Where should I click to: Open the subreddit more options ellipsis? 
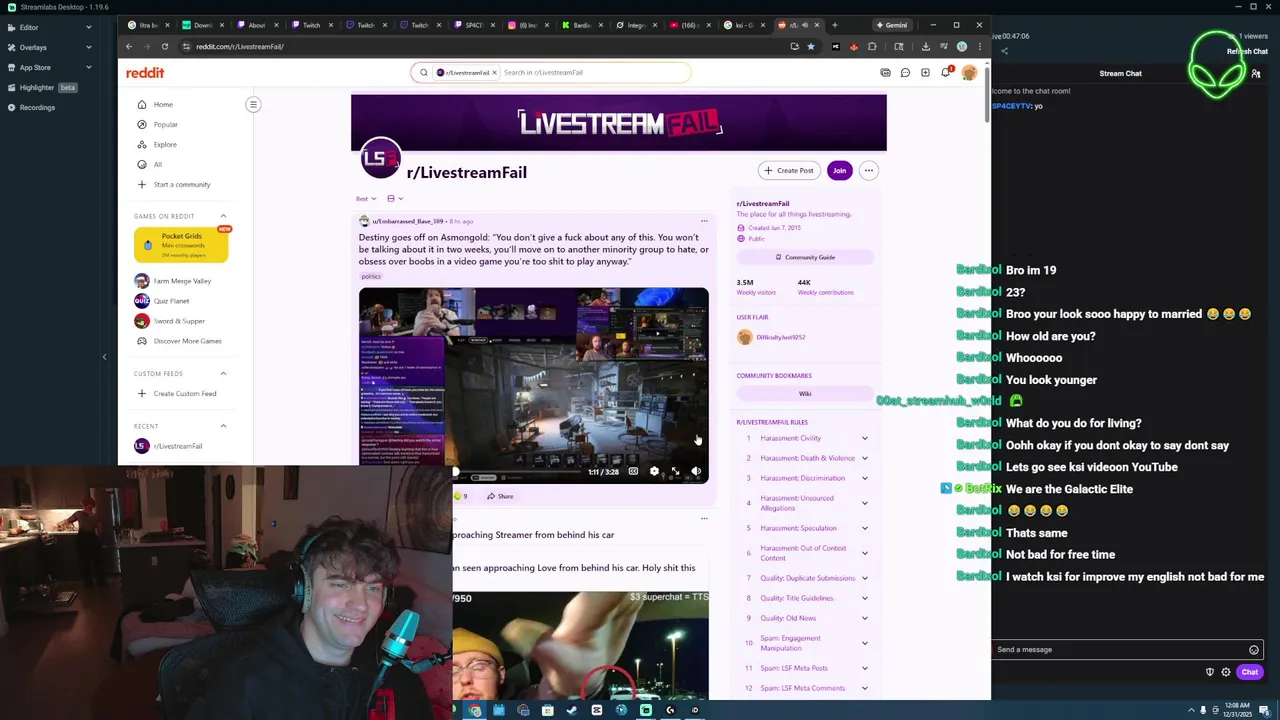(869, 171)
